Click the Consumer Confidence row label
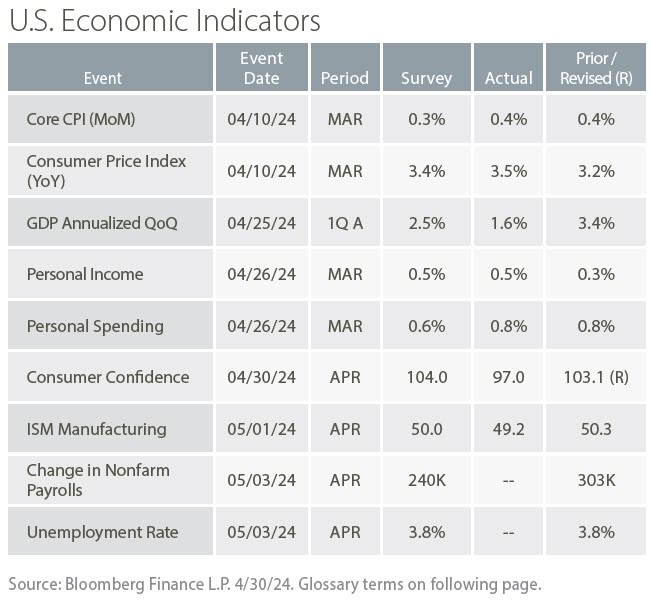Viewport: 652px width, 600px height. (107, 377)
